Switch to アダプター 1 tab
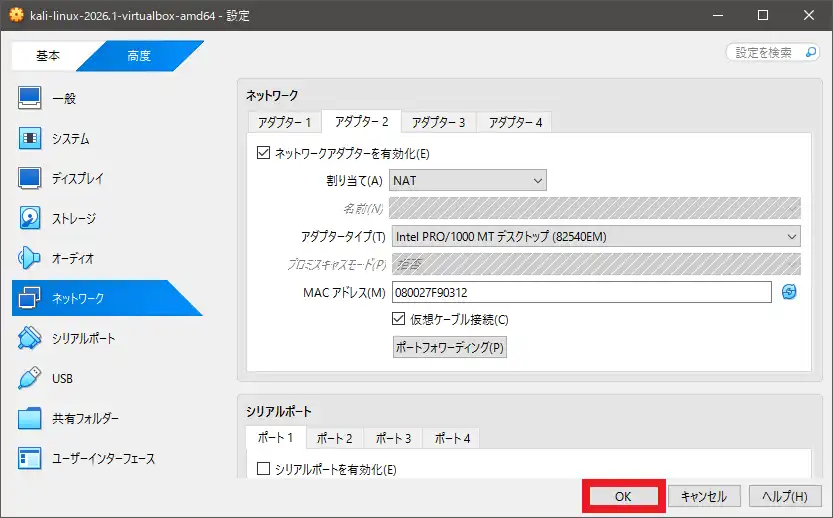This screenshot has height=518, width=833. 284,123
